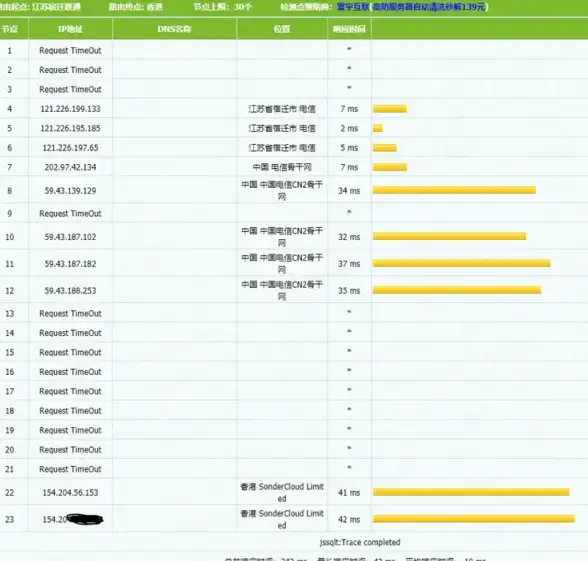The image size is (588, 561).
Task: Click Request TimeOut in row 18
Action: pos(70,411)
